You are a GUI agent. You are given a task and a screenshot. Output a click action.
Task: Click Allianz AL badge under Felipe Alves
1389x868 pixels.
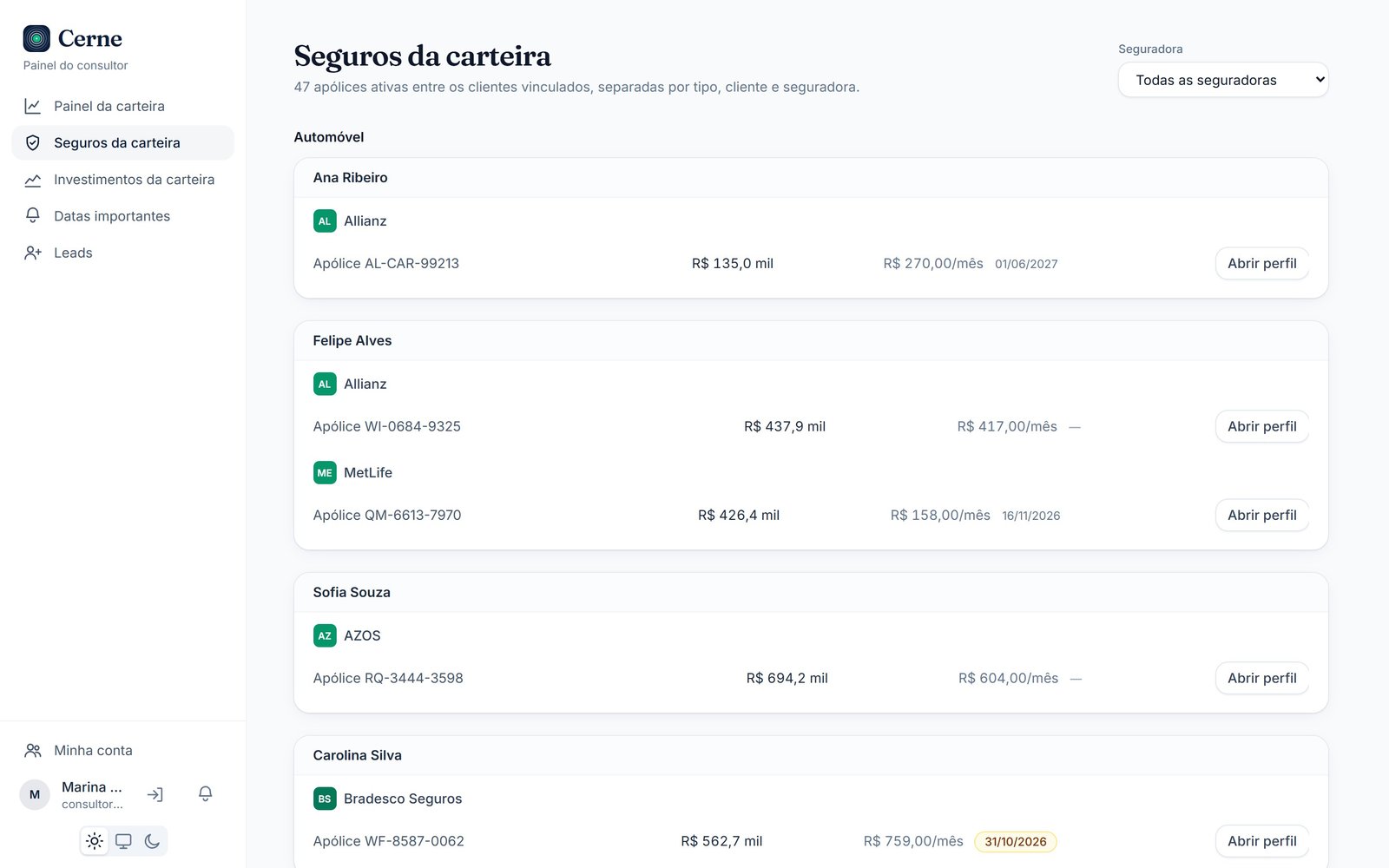click(325, 384)
